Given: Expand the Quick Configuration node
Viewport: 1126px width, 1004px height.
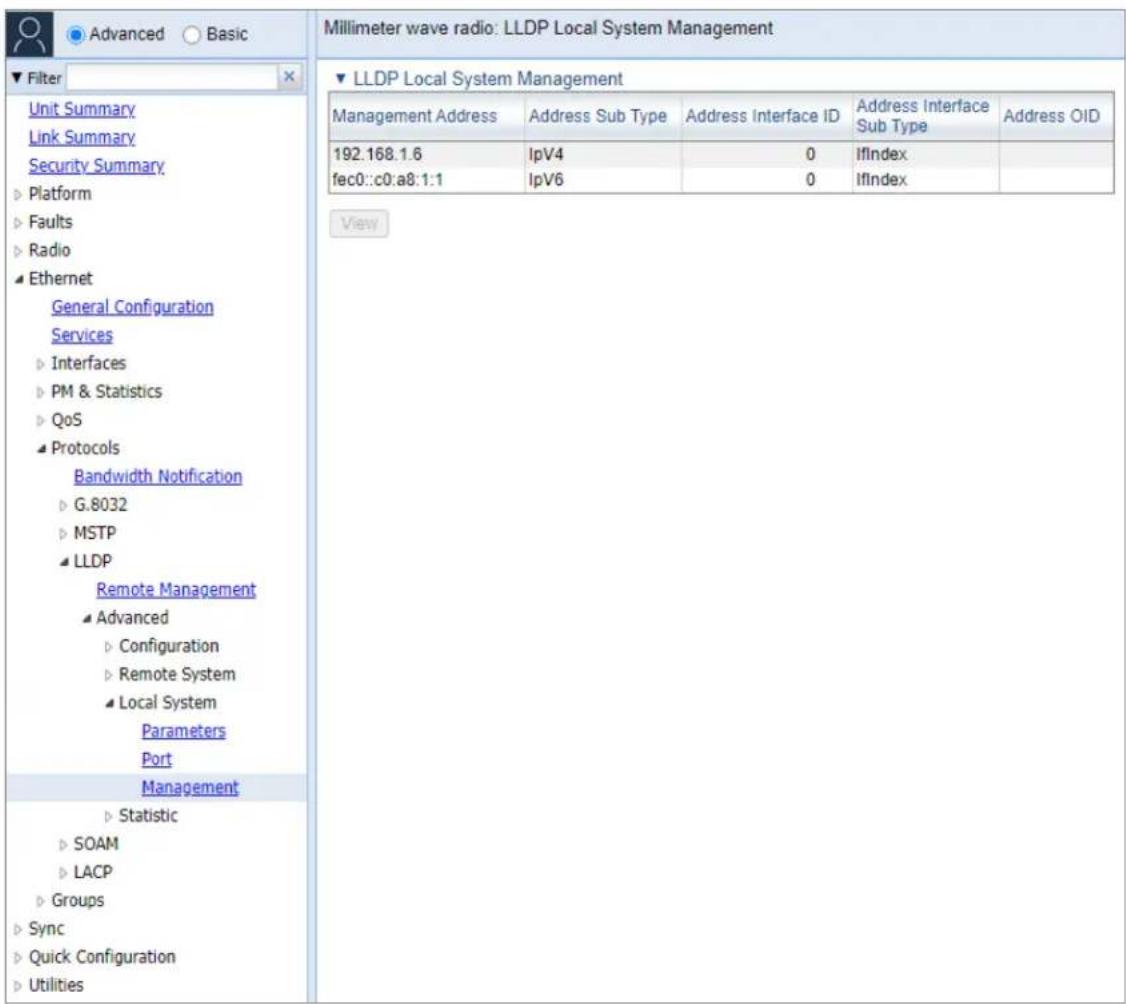Looking at the screenshot, I should 18,958.
